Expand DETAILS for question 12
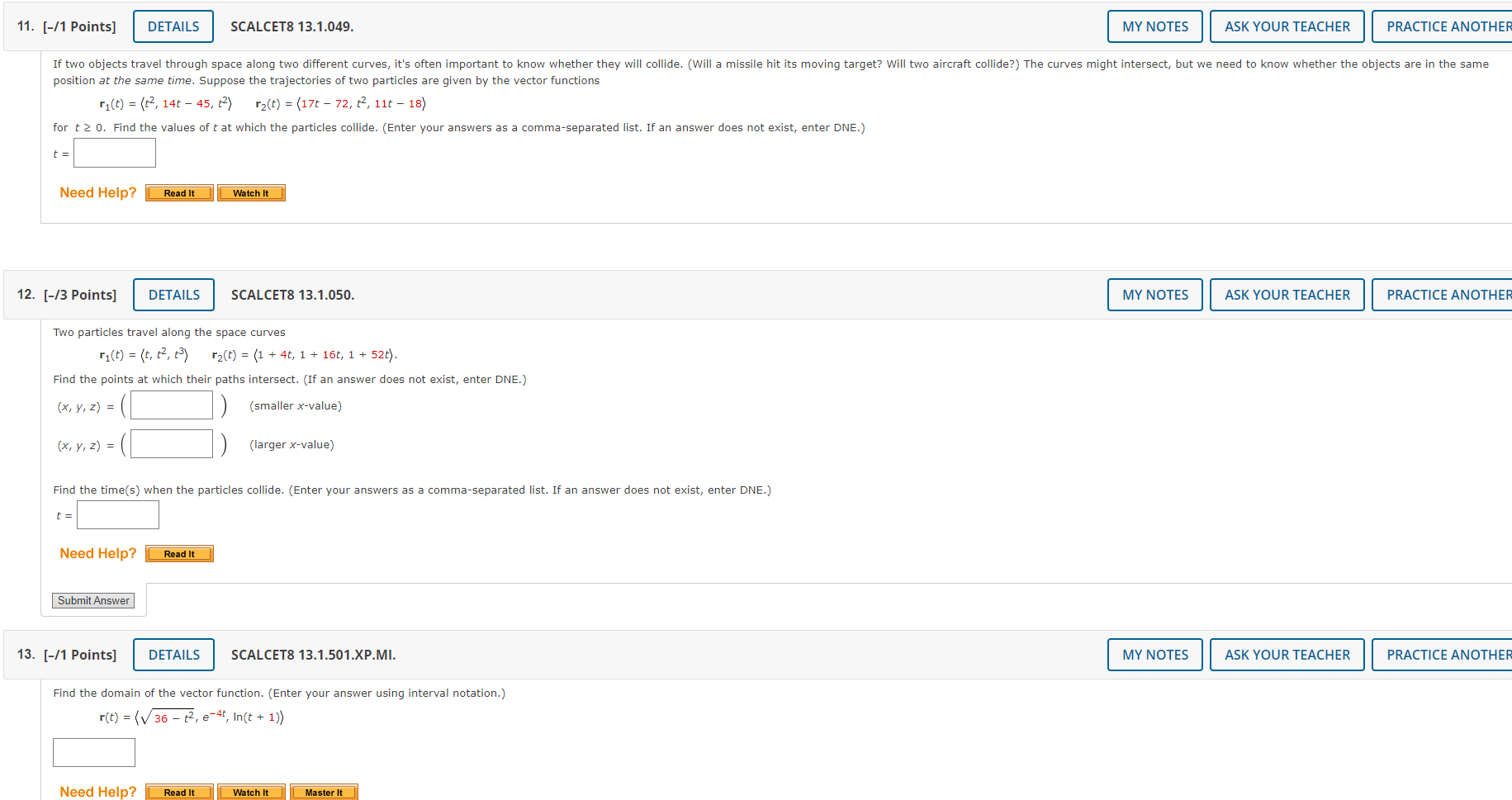The image size is (1512, 800). 174,295
